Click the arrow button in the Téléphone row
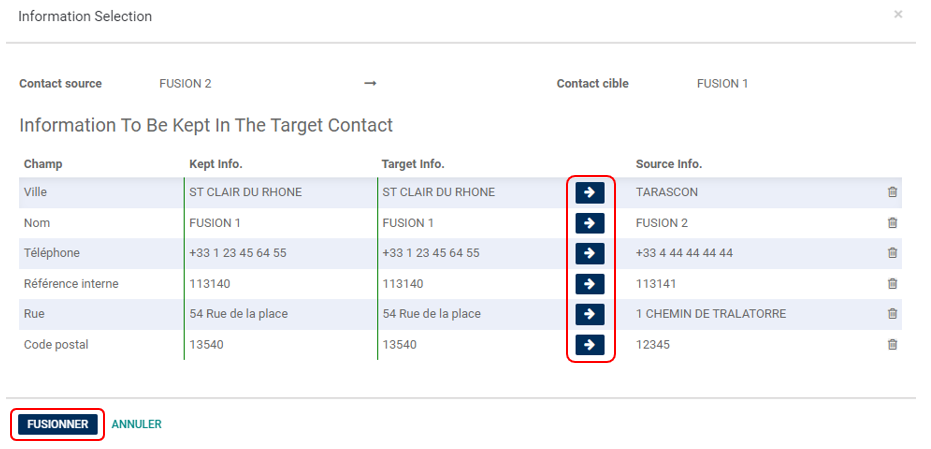 coord(590,253)
